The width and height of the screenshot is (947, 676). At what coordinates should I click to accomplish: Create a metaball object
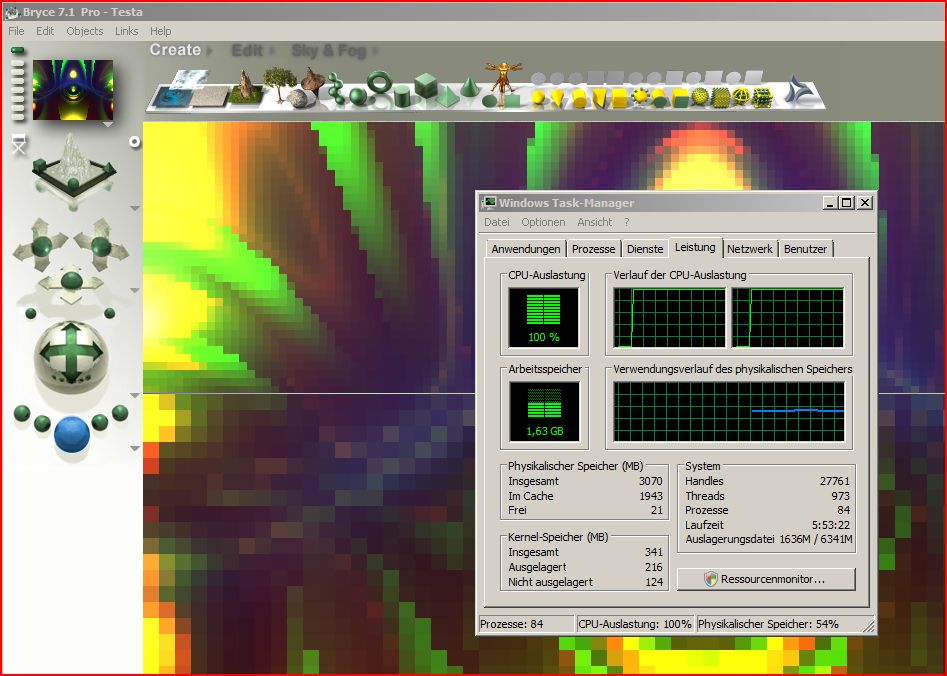coord(335,91)
